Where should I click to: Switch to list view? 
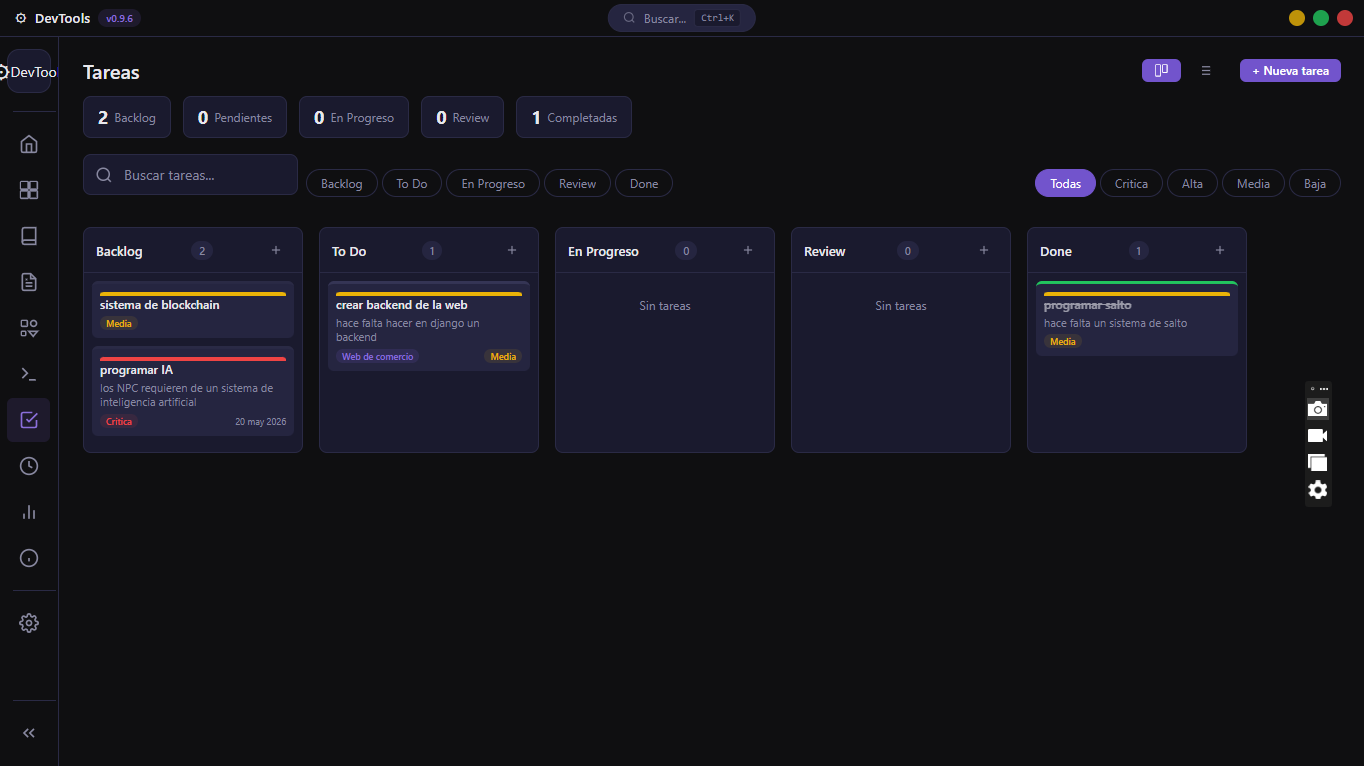coord(1206,71)
